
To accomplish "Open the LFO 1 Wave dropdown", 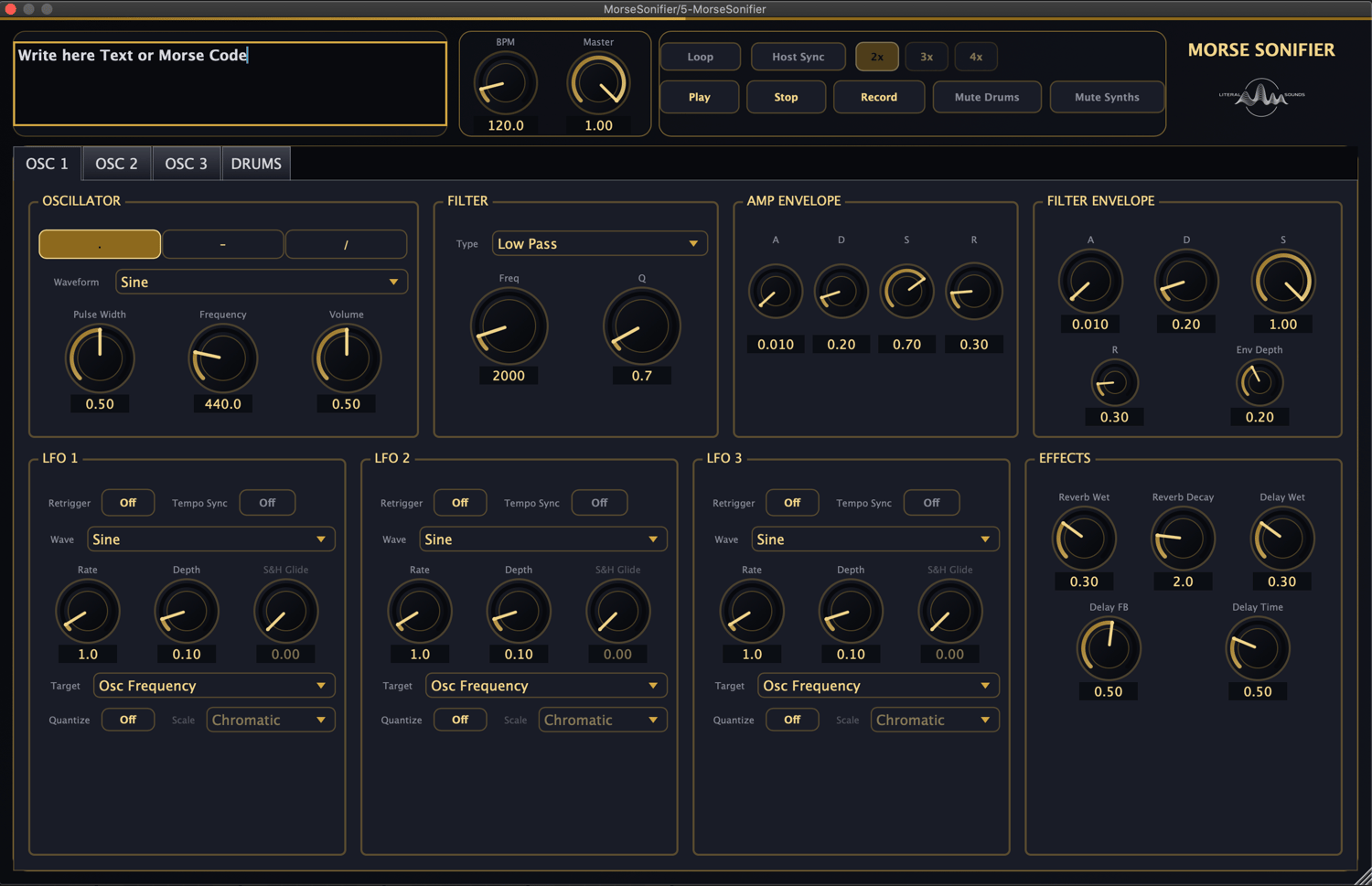I will click(210, 539).
